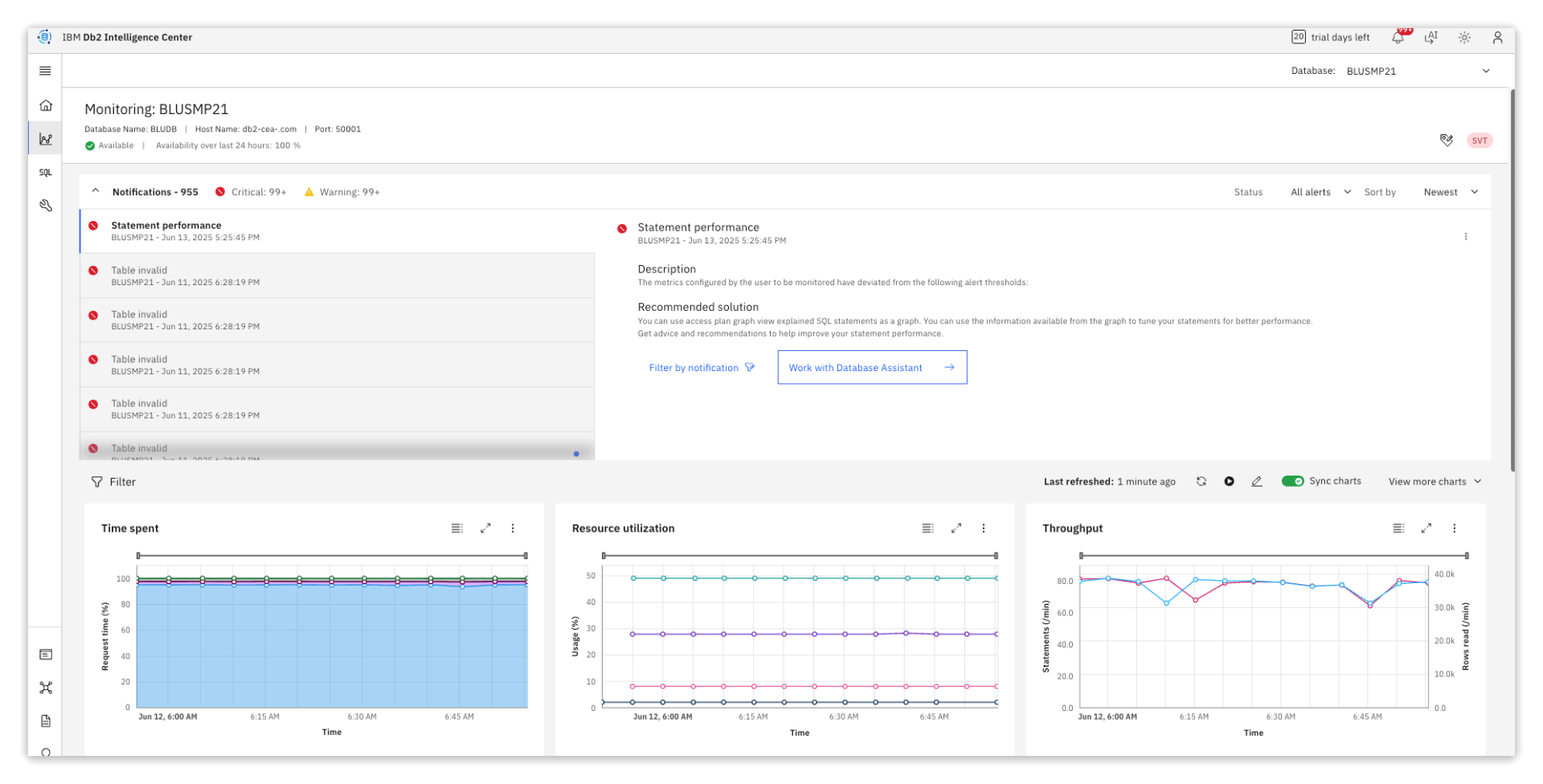Open the All alerts status dropdown
The width and height of the screenshot is (1543, 784).
[x=1320, y=192]
